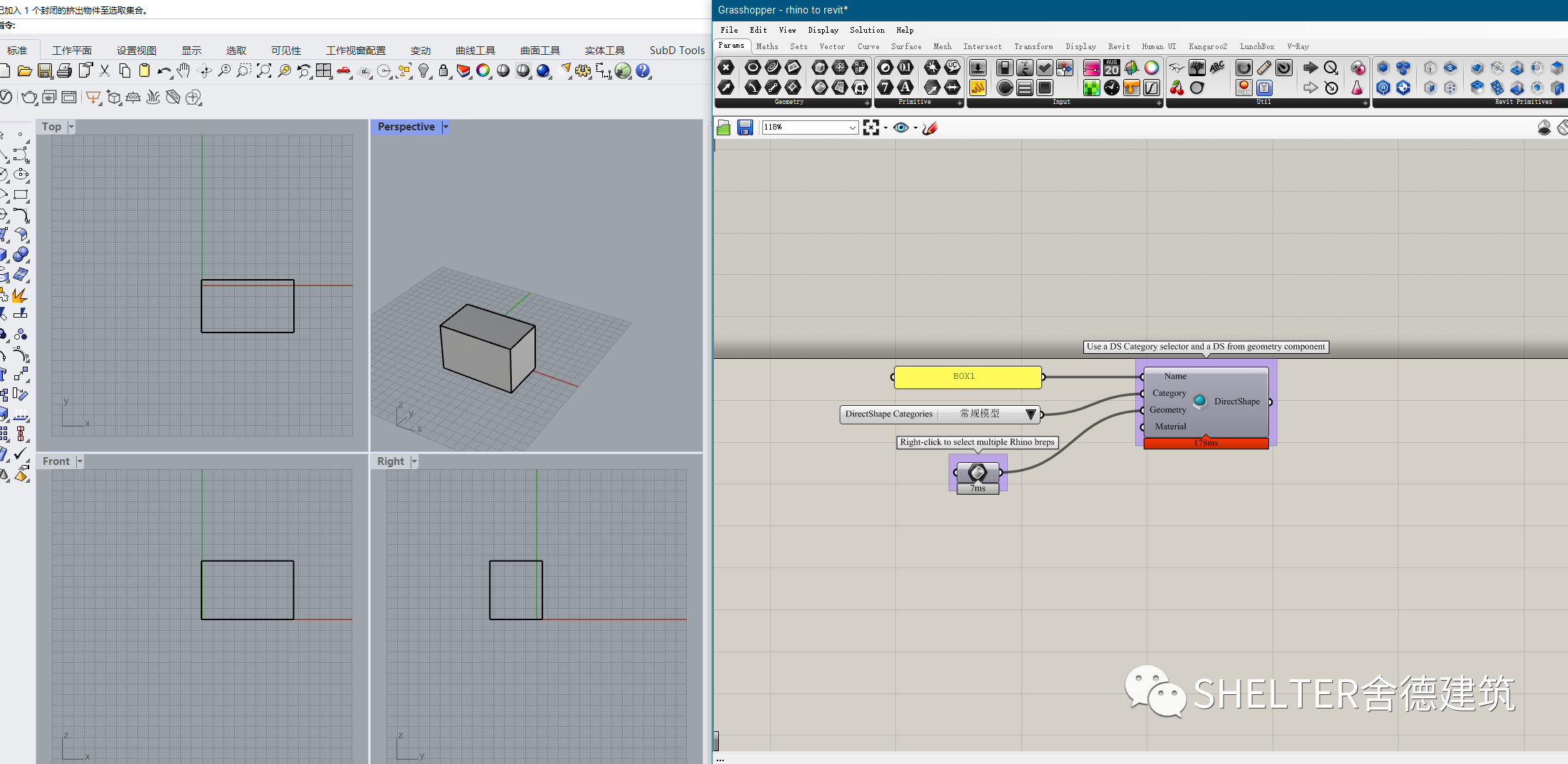Image resolution: width=1568 pixels, height=764 pixels.
Task: Click the Rhino Print icon
Action: coord(65,70)
